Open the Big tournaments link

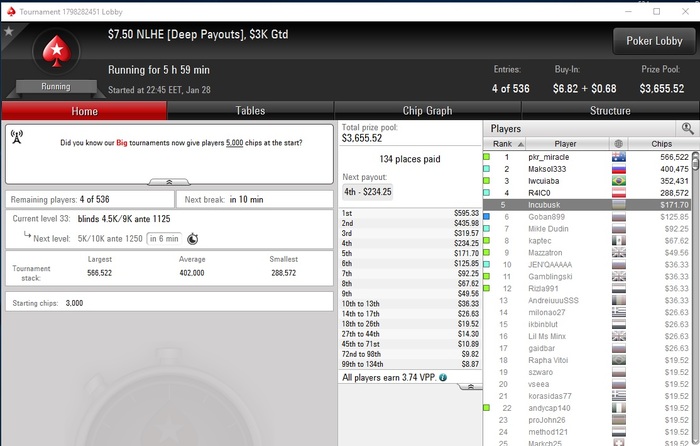click(122, 143)
